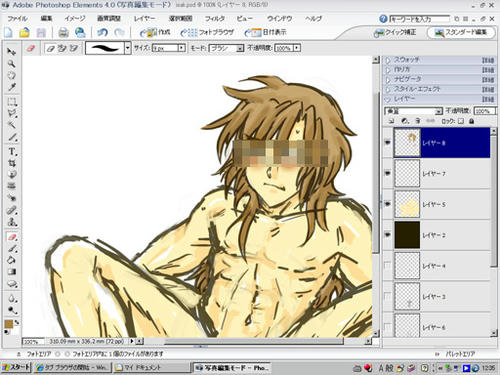Select the Zoom magnifier tool
The image size is (500, 375).
coord(12,63)
